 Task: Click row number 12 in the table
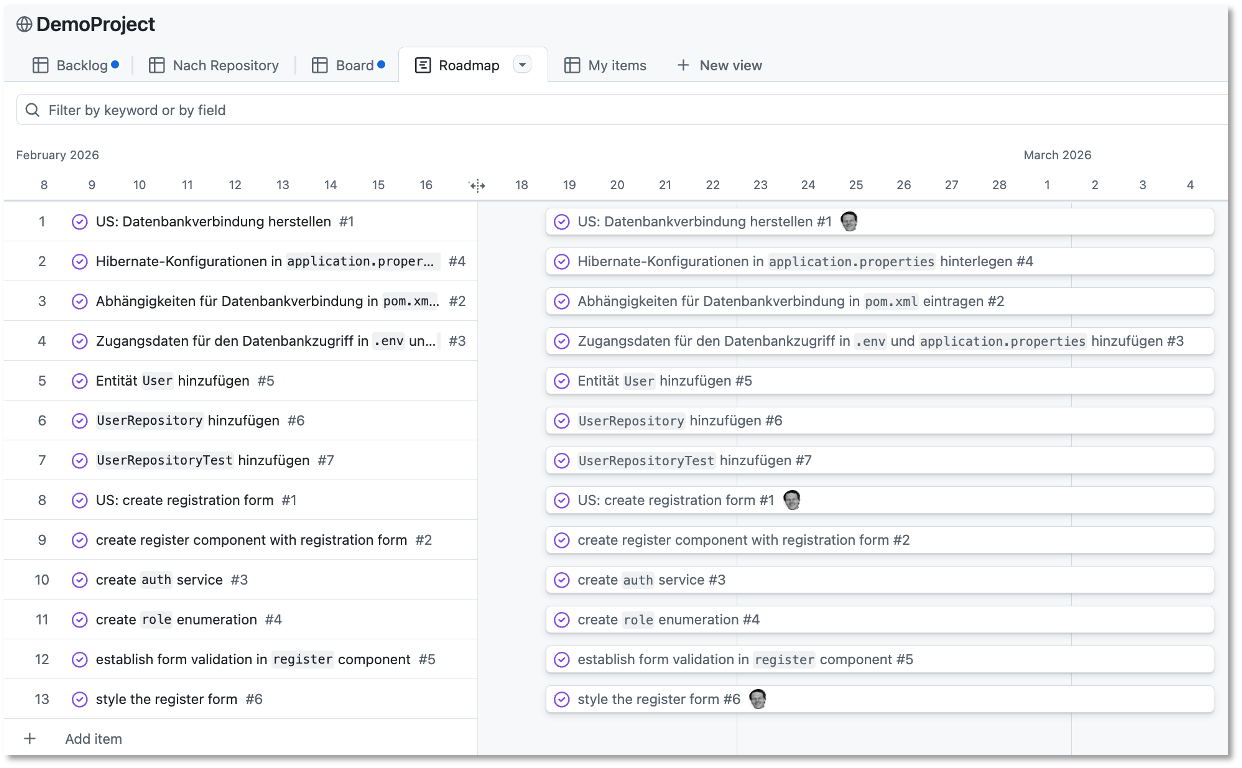(x=42, y=660)
